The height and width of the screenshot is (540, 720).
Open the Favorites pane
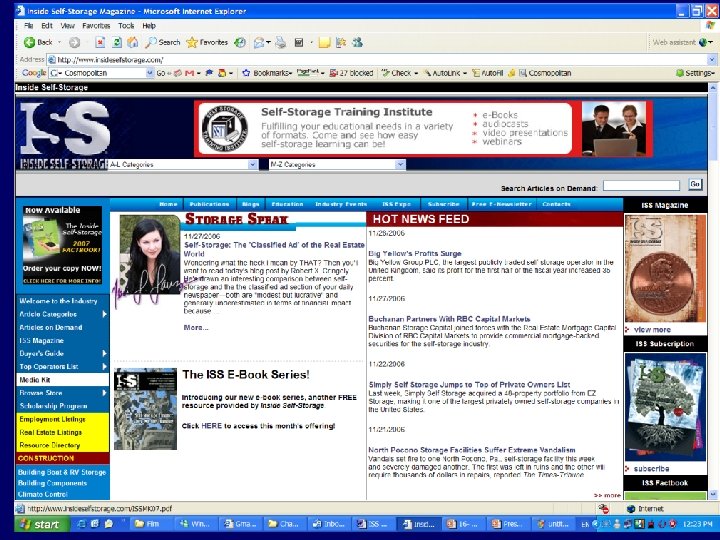click(207, 42)
